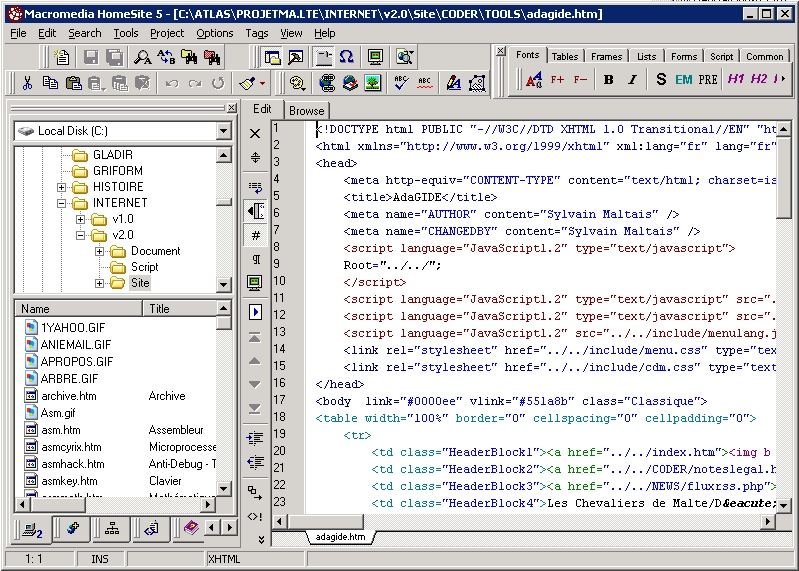Collapse the INTERNET folder tree node
Screen dimensions: 799x571
pyautogui.click(x=62, y=203)
